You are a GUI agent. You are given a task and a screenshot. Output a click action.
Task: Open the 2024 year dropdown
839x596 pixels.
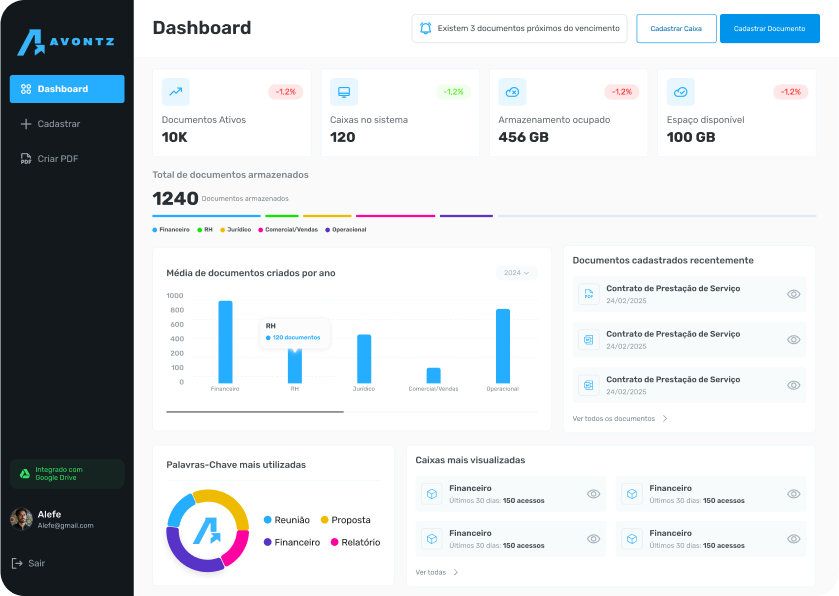pyautogui.click(x=517, y=273)
